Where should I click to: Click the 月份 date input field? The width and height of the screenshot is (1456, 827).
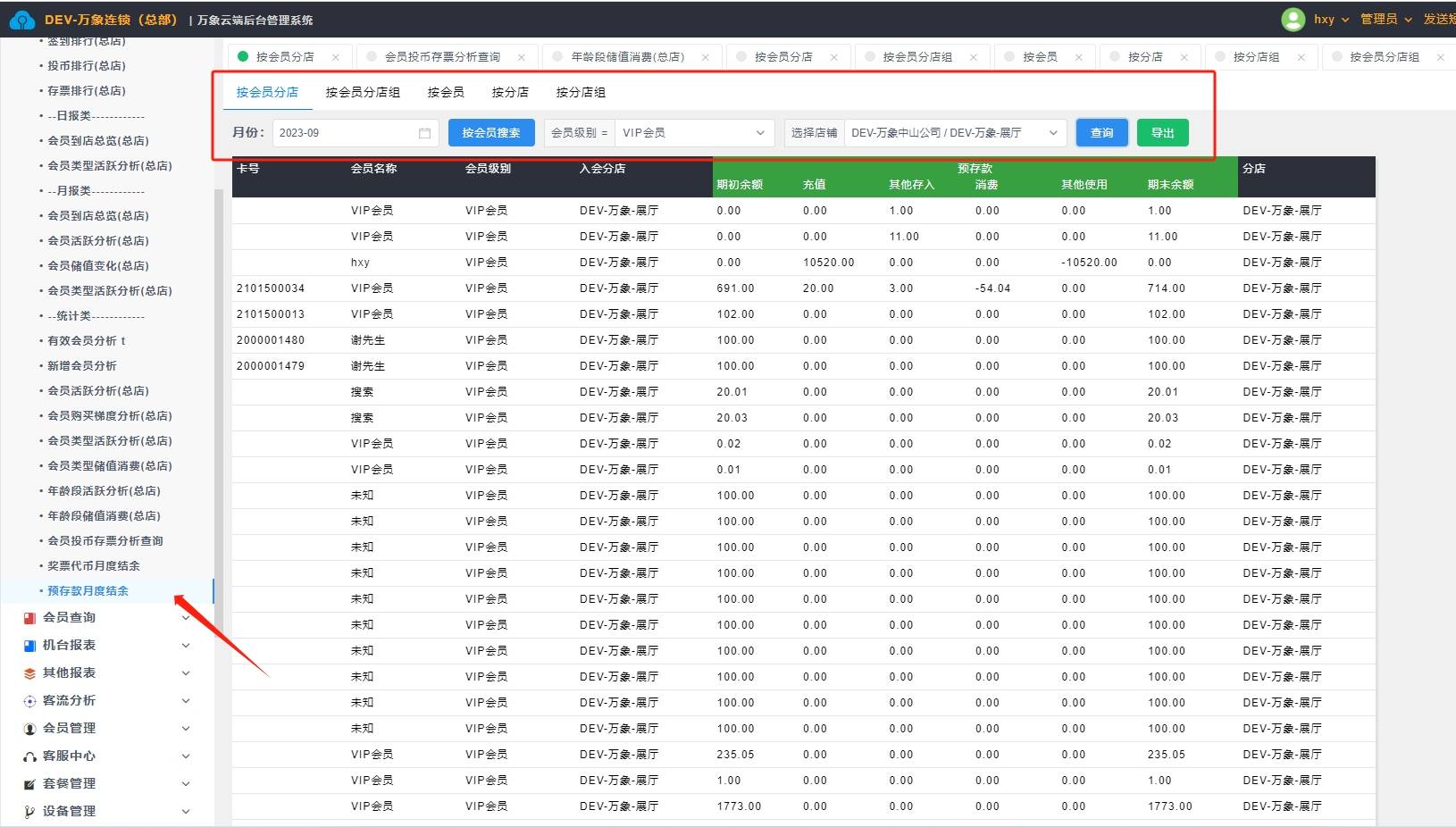[356, 133]
